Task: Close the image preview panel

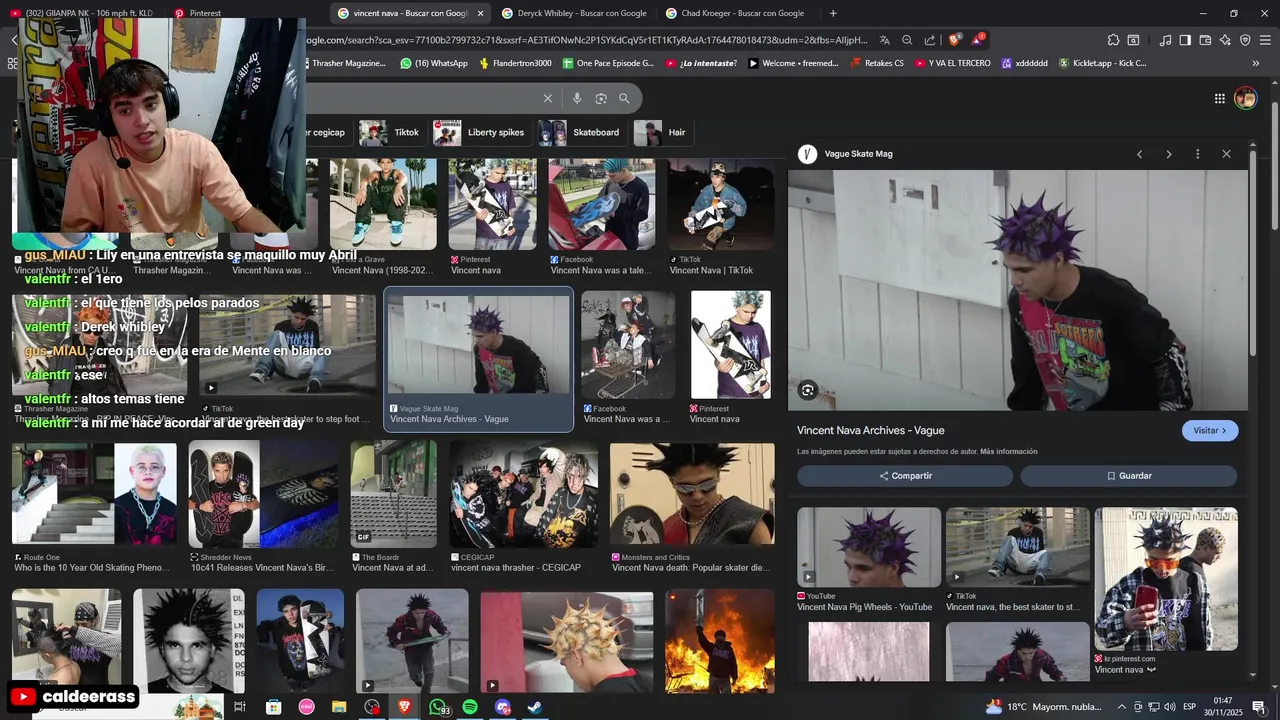Action: [x=1226, y=154]
